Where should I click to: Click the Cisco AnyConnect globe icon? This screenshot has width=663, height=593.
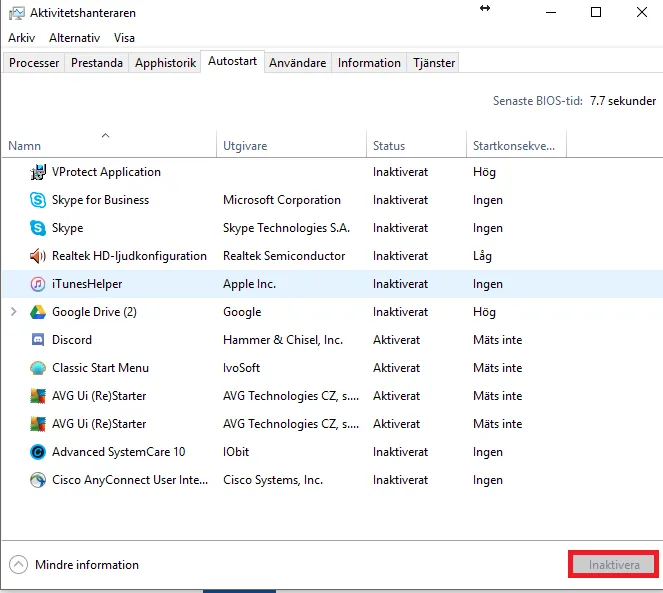point(38,480)
